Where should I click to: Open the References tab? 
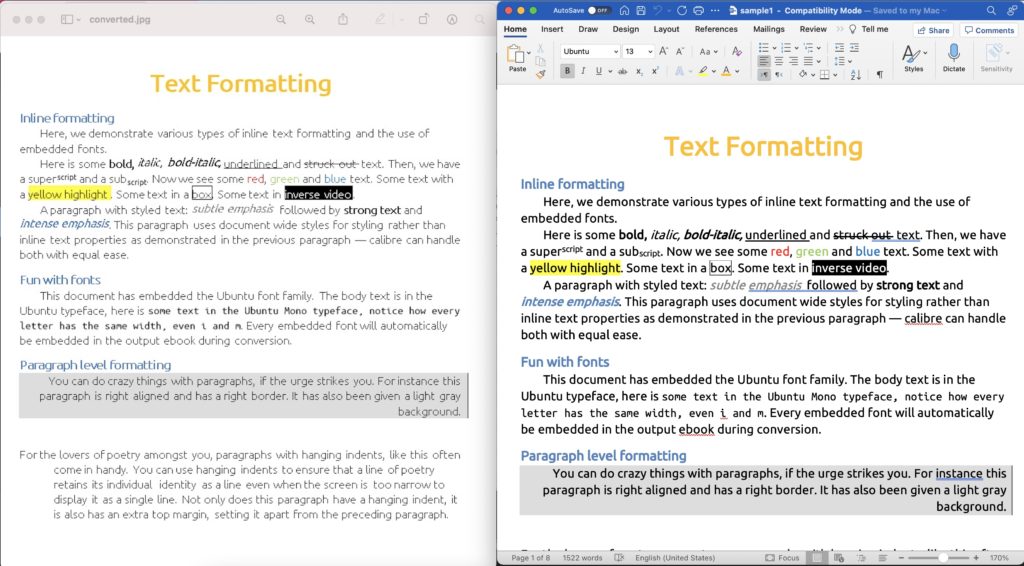pos(716,29)
